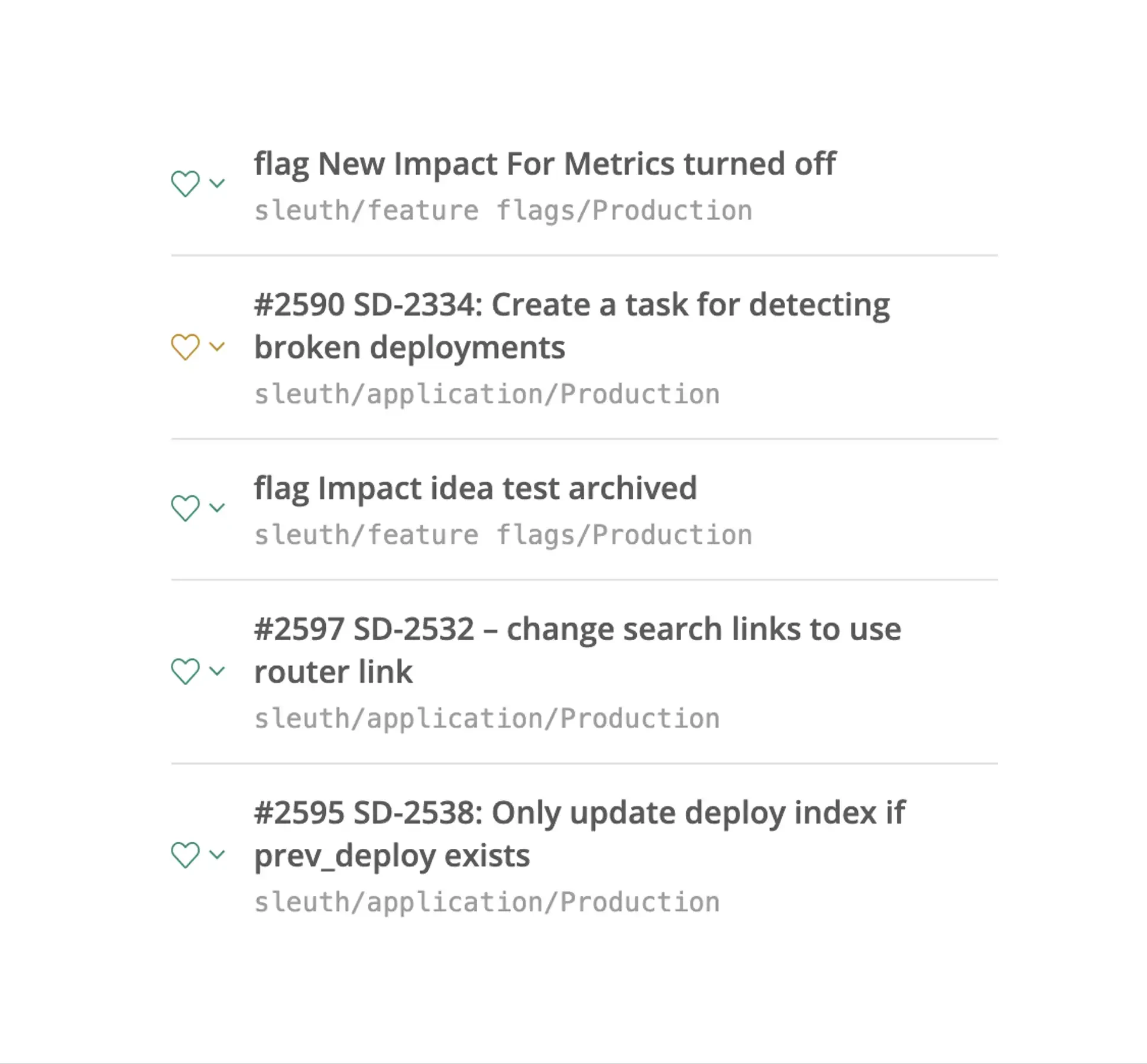Click heart icon beside #2597 SD-2532 deploy
The width and height of the screenshot is (1147, 1064).
(185, 671)
